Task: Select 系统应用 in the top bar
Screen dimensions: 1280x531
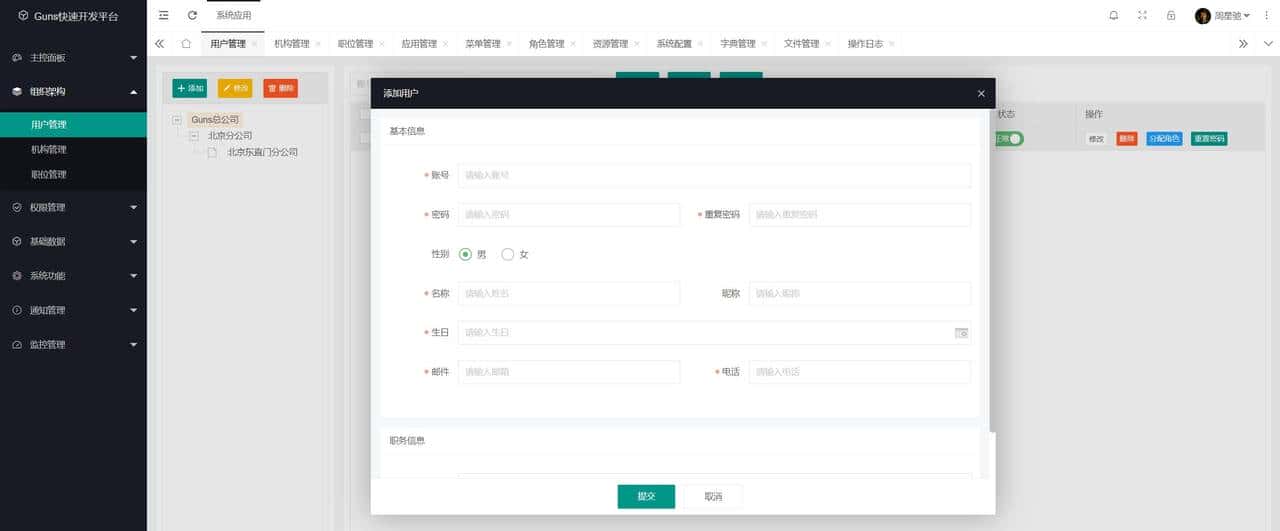Action: [234, 15]
